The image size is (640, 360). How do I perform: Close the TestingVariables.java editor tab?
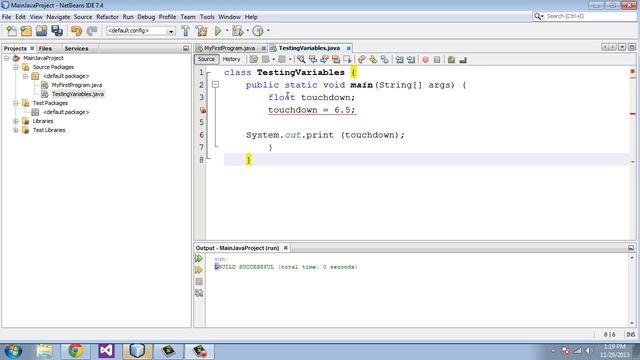pyautogui.click(x=349, y=48)
